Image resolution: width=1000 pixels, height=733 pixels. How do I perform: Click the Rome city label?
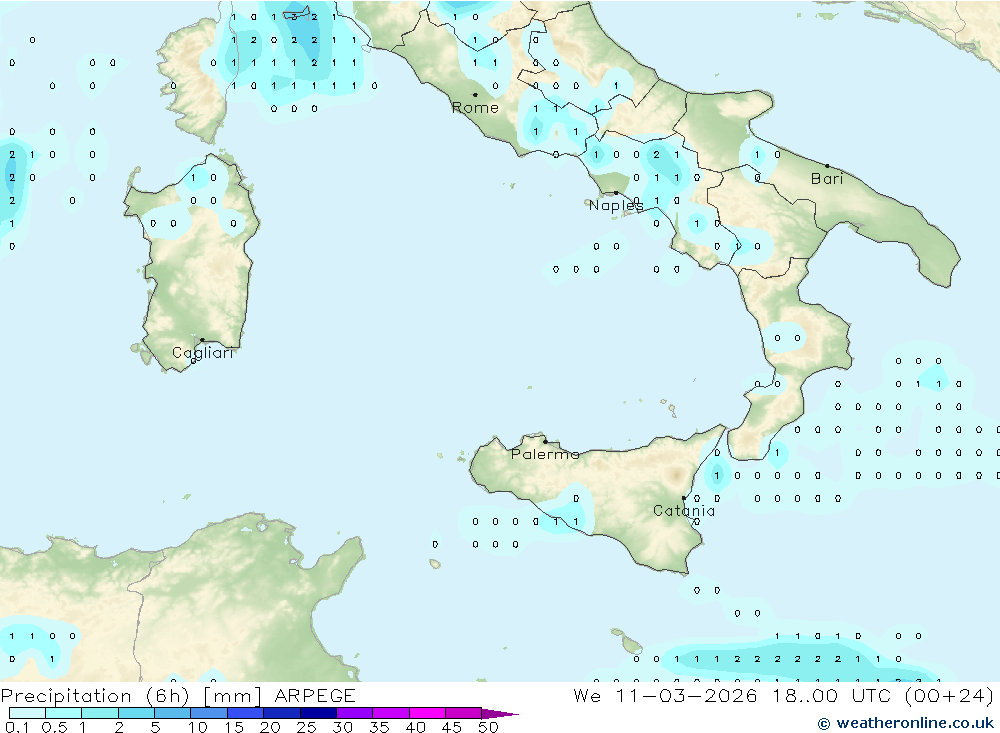click(x=475, y=108)
